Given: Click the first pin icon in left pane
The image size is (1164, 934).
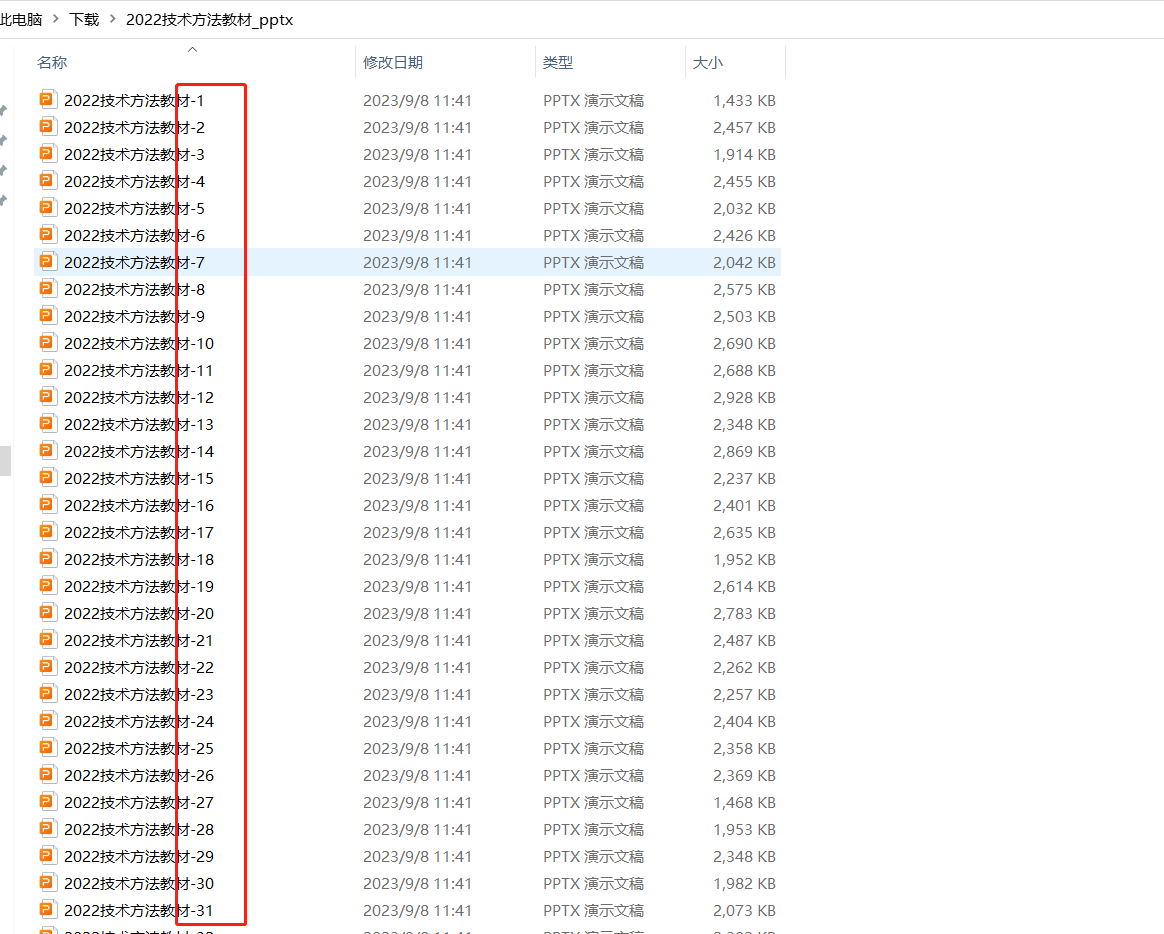Looking at the screenshot, I should (3, 110).
